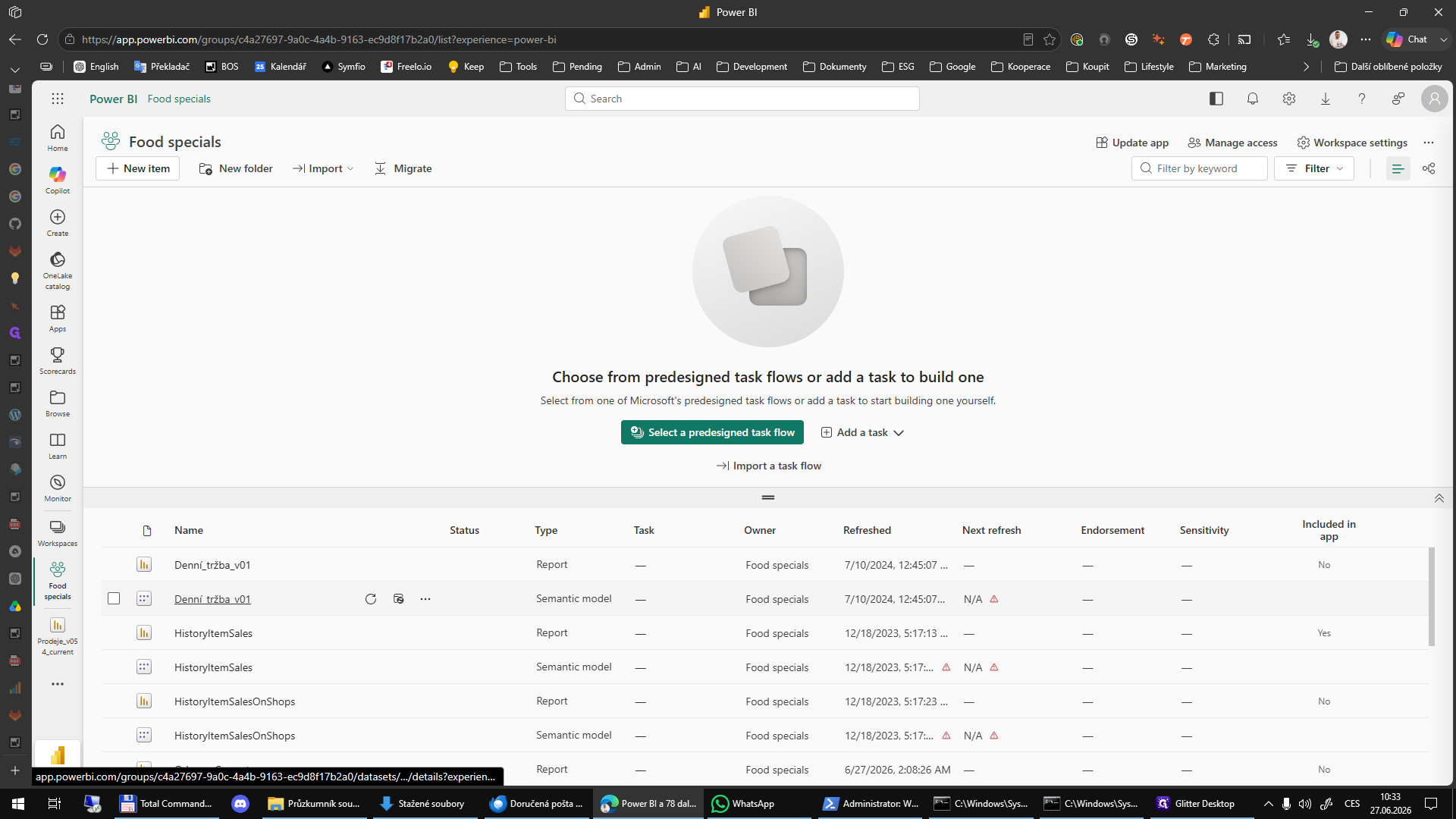Schedule refresh for Denní_tržba_v01 semantic model
Screen dimensions: 1456x819
click(x=399, y=599)
